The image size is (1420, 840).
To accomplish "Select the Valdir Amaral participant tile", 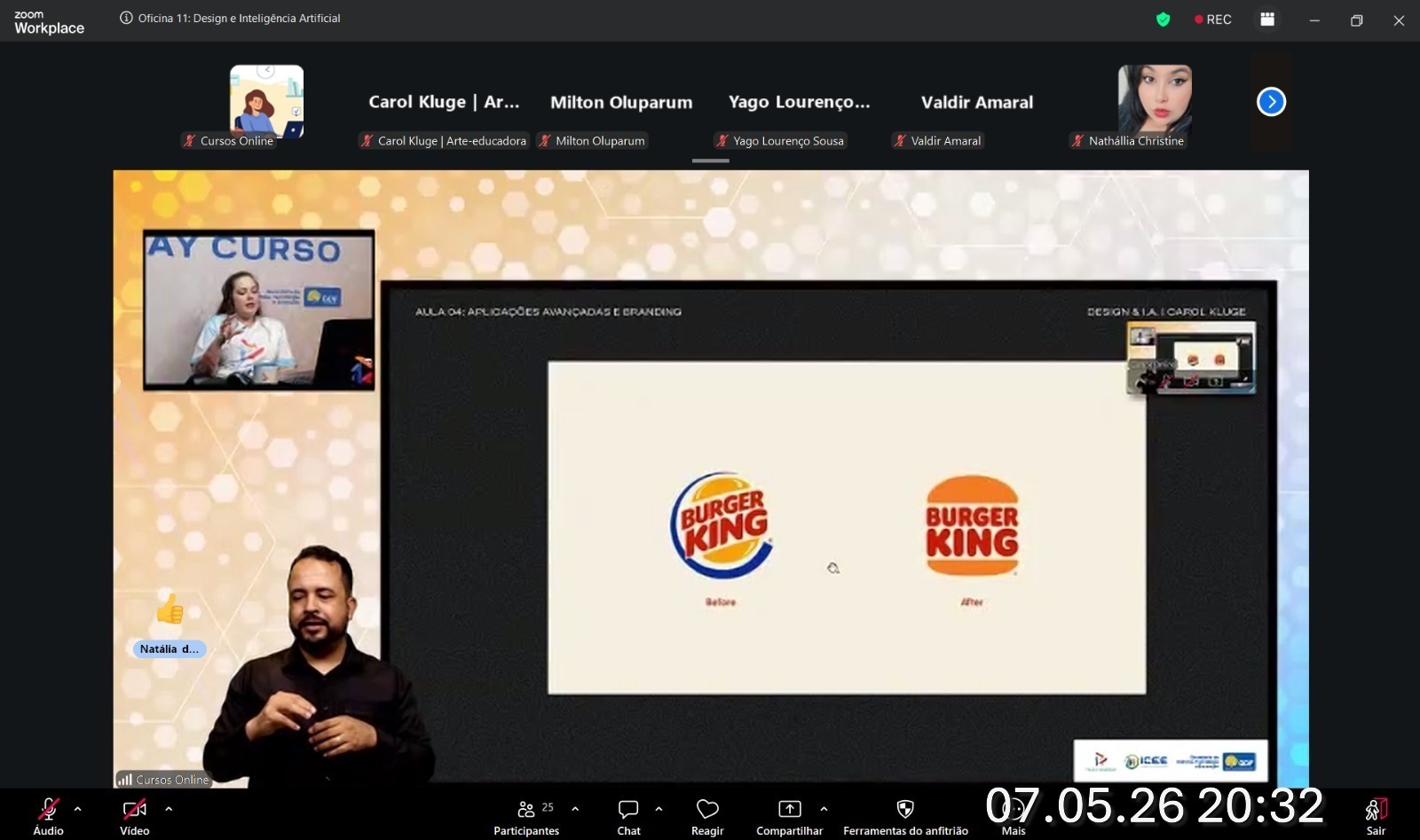I will [x=976, y=102].
